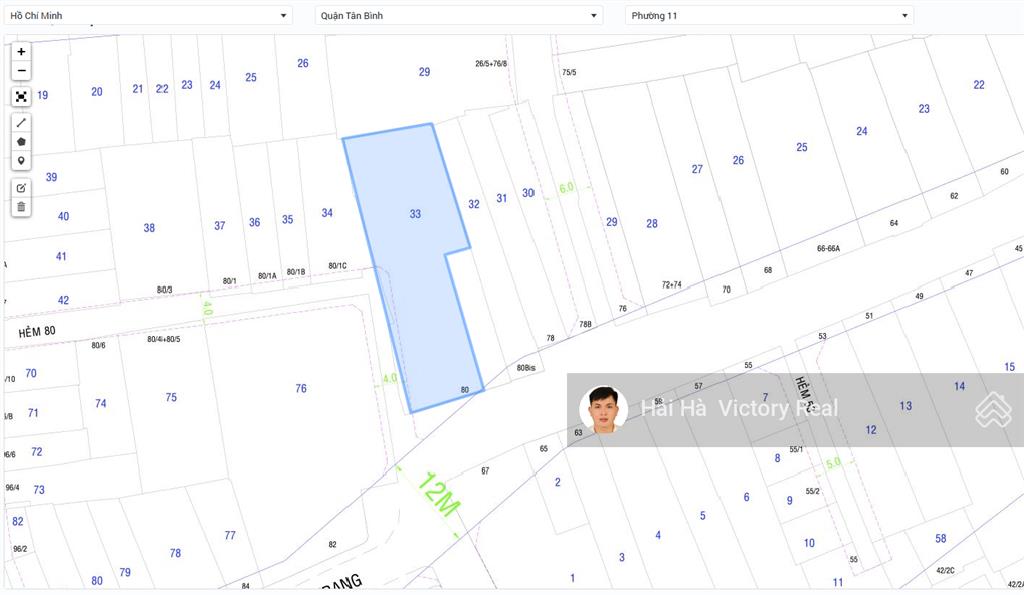1024x595 pixels.
Task: Click parcel number 31
Action: tap(502, 199)
